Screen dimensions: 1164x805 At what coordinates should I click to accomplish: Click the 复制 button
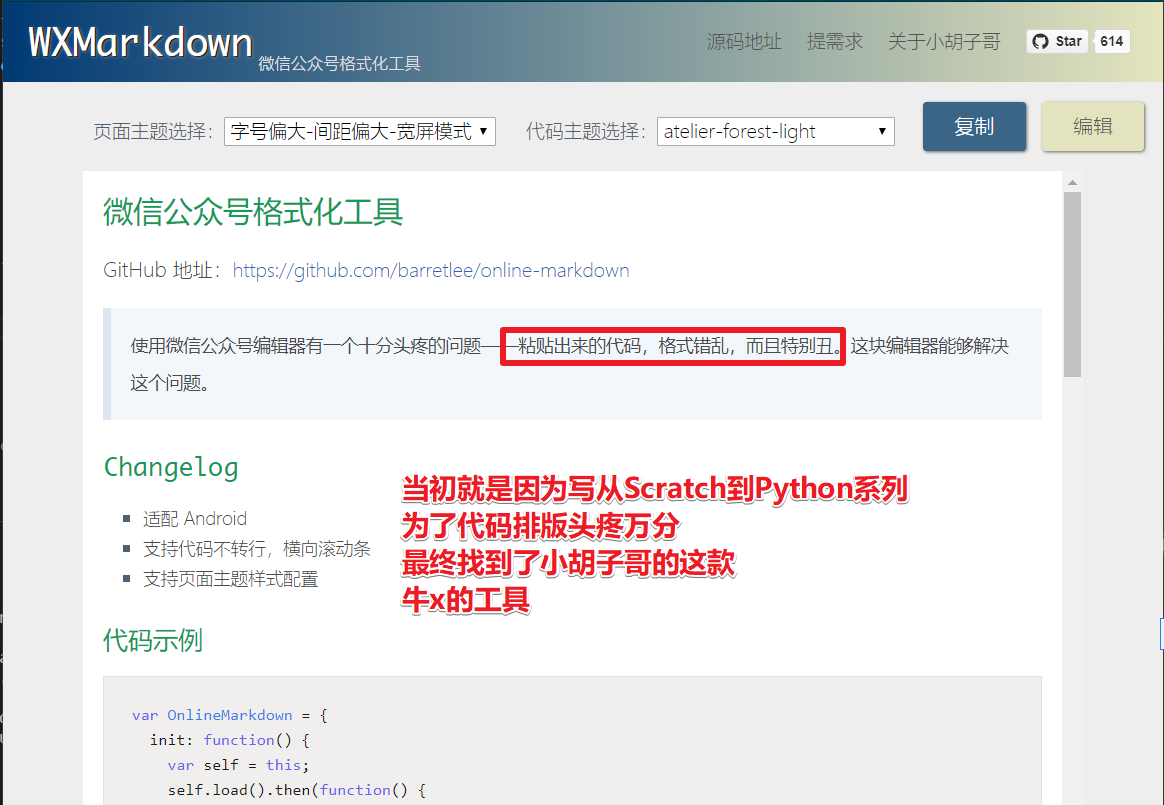click(x=974, y=126)
